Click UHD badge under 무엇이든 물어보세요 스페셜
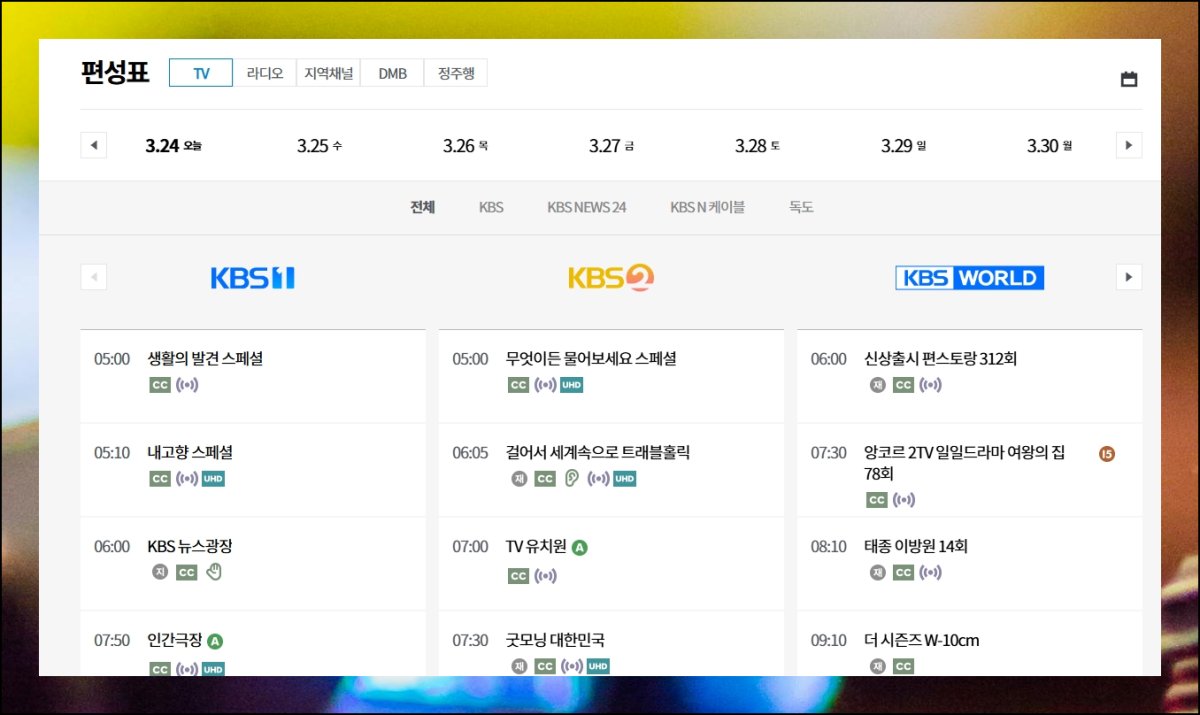 [571, 385]
